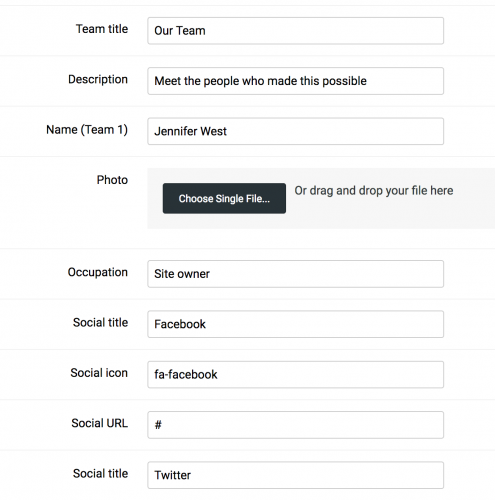Image resolution: width=495 pixels, height=500 pixels.
Task: Select the Description text field
Action: click(295, 81)
